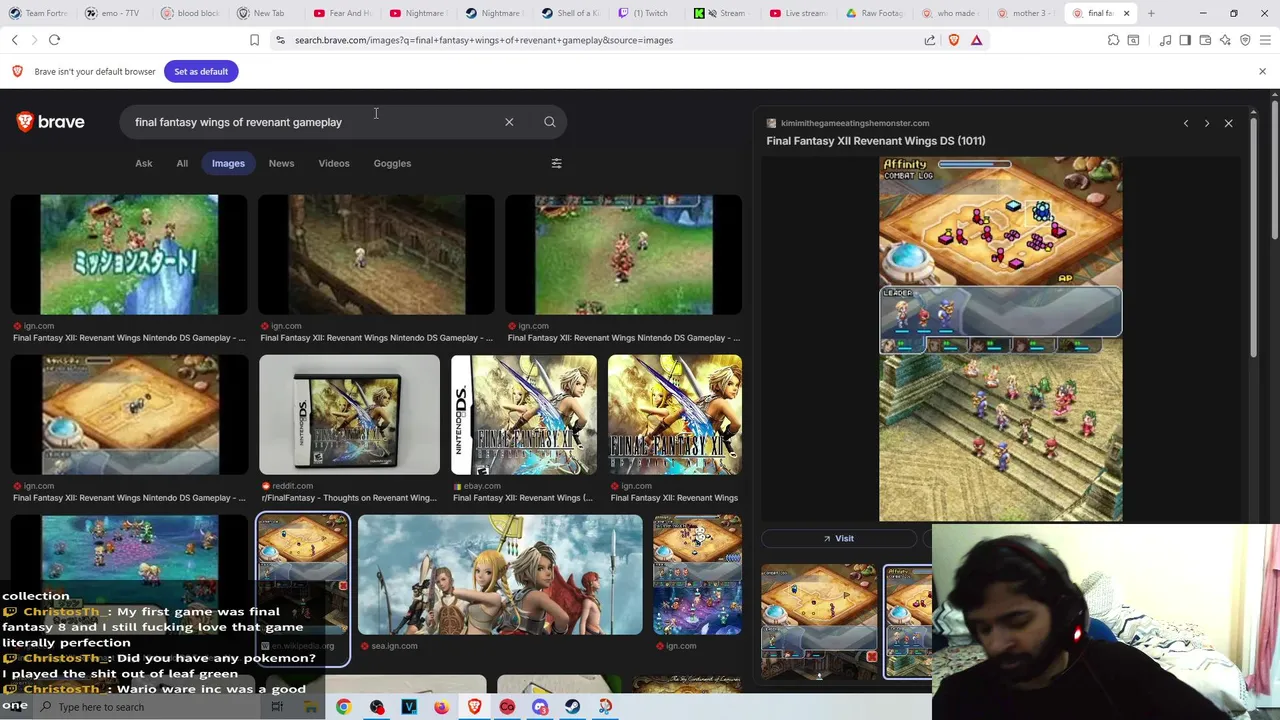The image size is (1280, 720).
Task: Close the active final fantasy tab
Action: pyautogui.click(x=1126, y=13)
